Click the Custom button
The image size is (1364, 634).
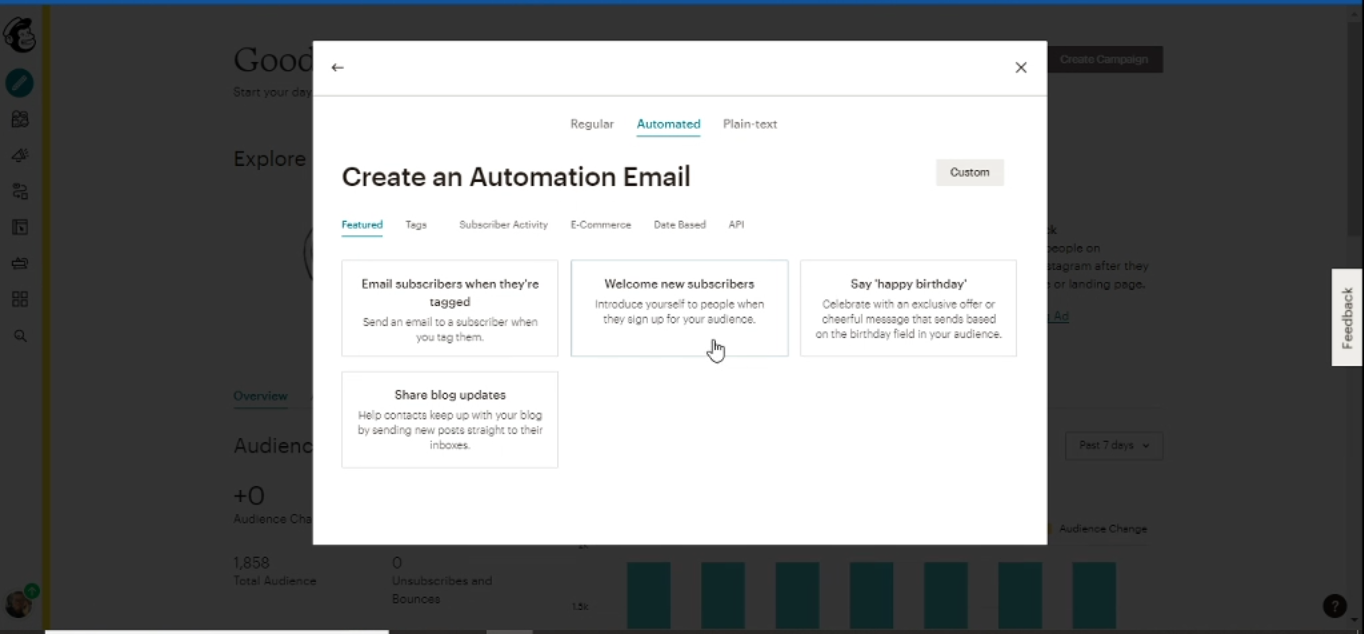pyautogui.click(x=969, y=172)
